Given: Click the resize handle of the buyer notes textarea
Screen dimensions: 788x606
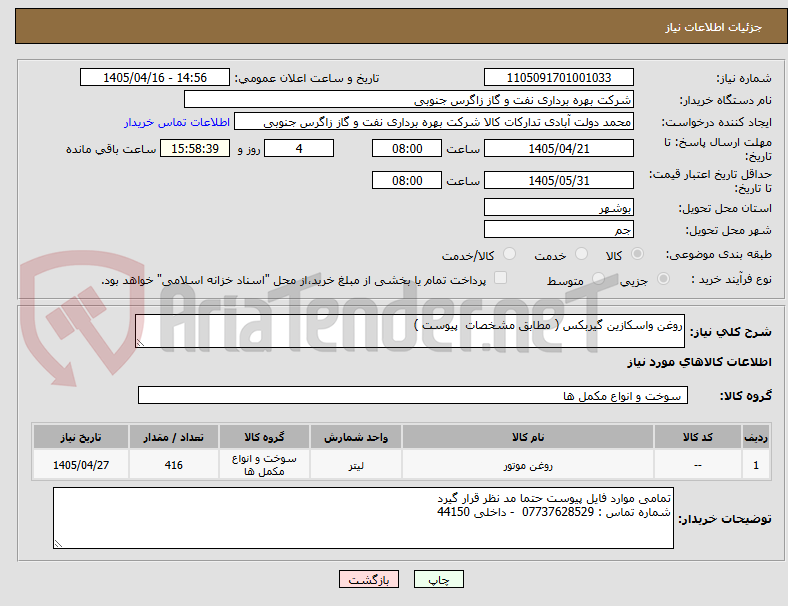Looking at the screenshot, I should [x=58, y=543].
